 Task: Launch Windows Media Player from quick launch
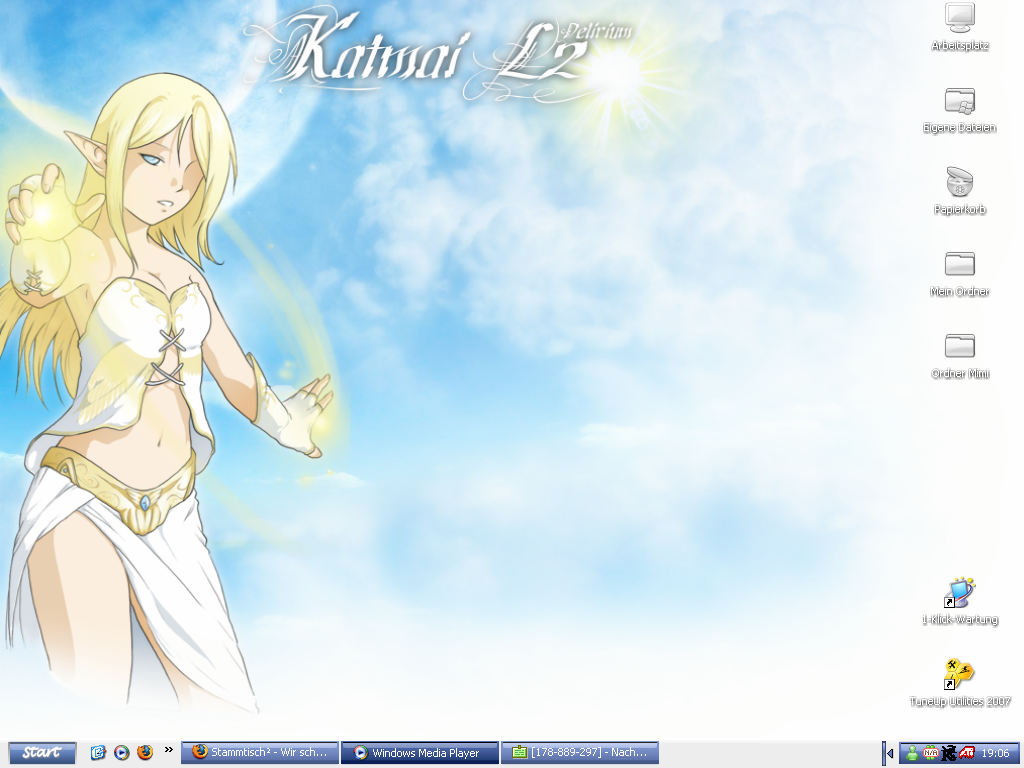pos(121,753)
